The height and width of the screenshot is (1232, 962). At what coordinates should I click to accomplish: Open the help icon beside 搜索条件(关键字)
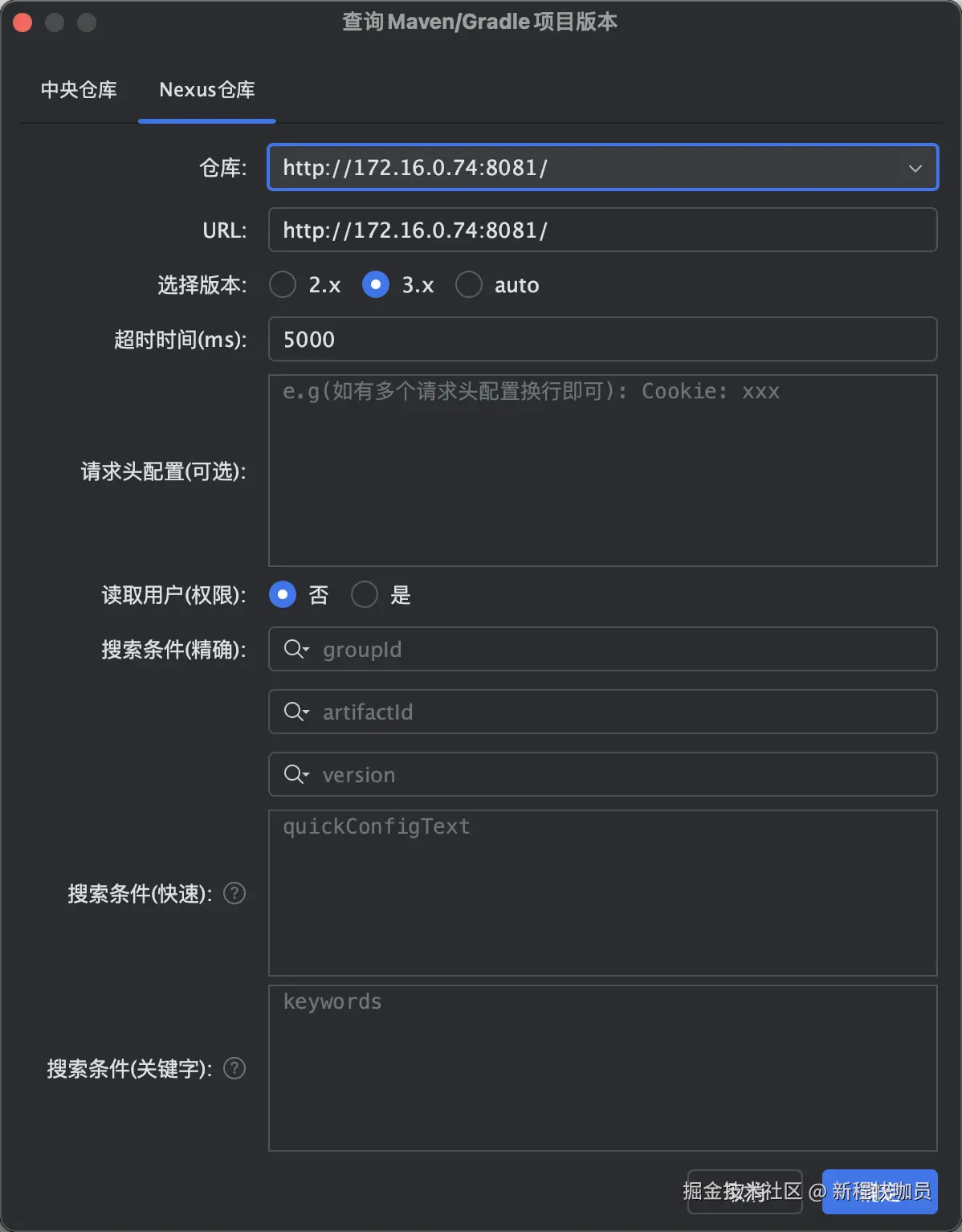point(234,1068)
